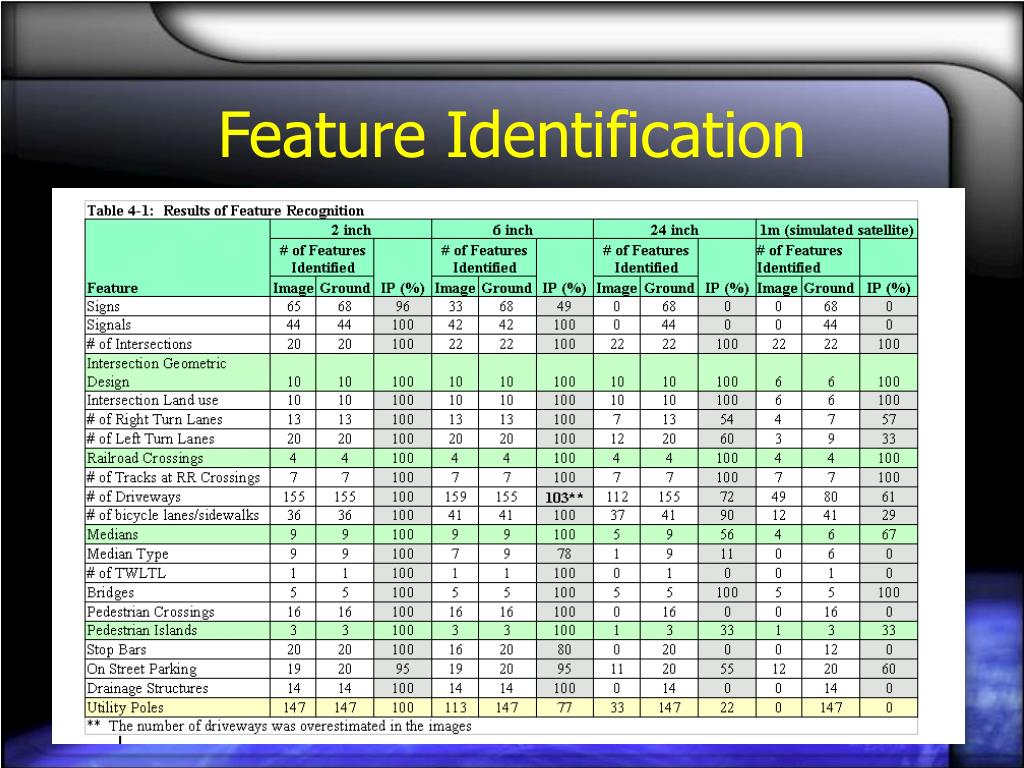Click the "Intersection Land use" row label
The width and height of the screenshot is (1024, 768).
point(152,400)
